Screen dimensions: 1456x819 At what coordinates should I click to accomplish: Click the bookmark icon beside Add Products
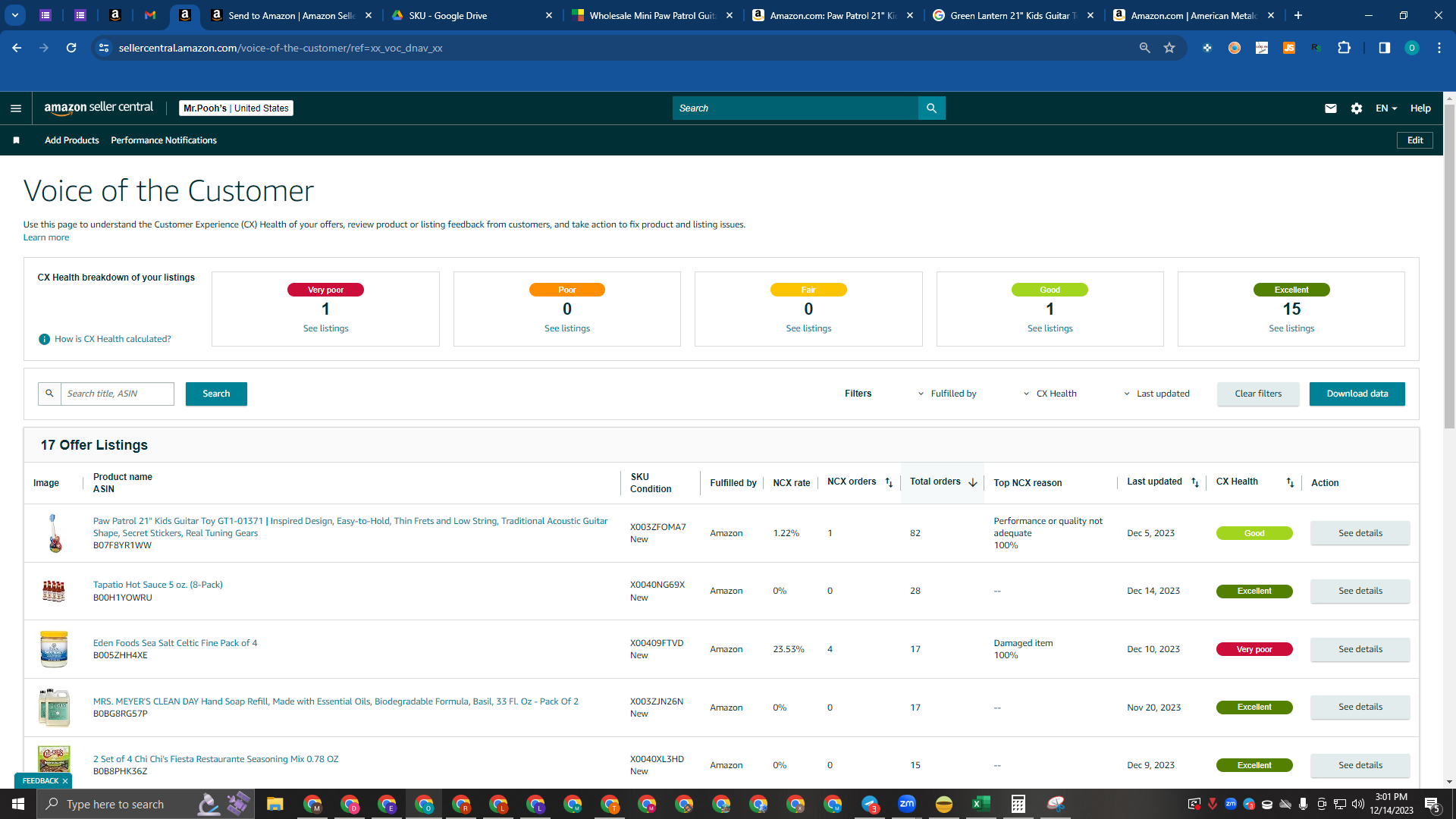(16, 140)
